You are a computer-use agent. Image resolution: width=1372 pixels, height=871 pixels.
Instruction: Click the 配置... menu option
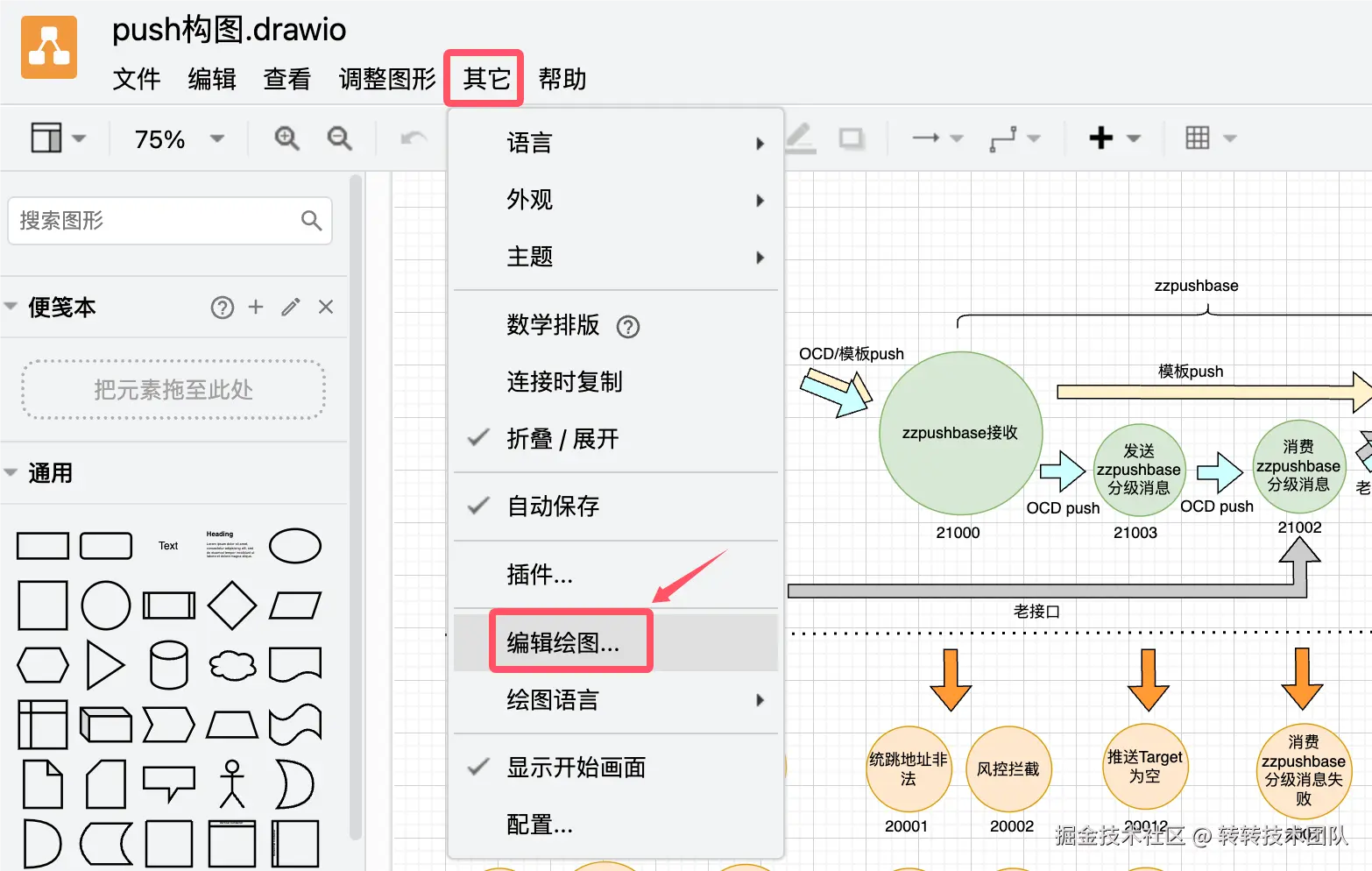click(540, 824)
